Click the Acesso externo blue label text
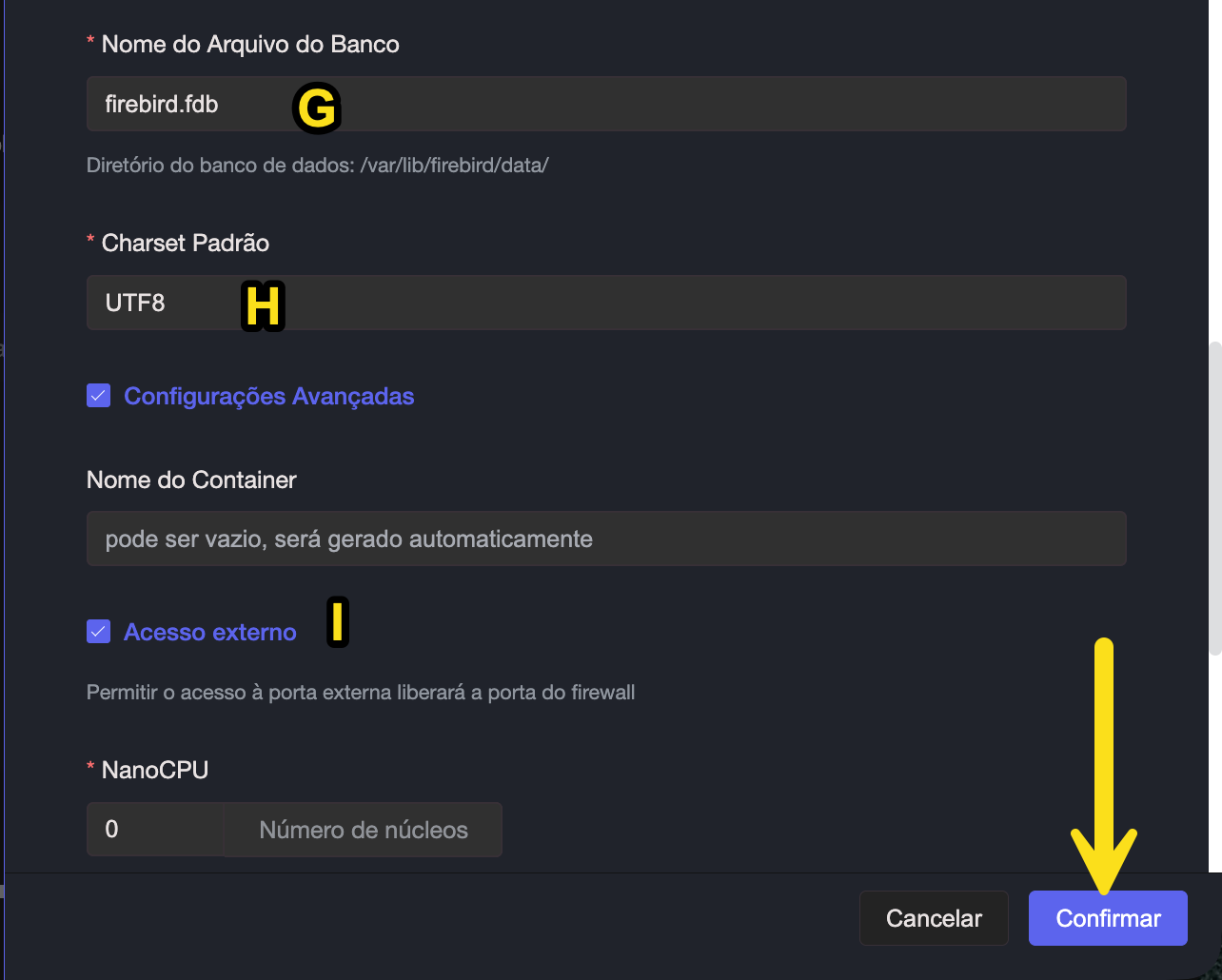Image resolution: width=1222 pixels, height=980 pixels. point(210,633)
